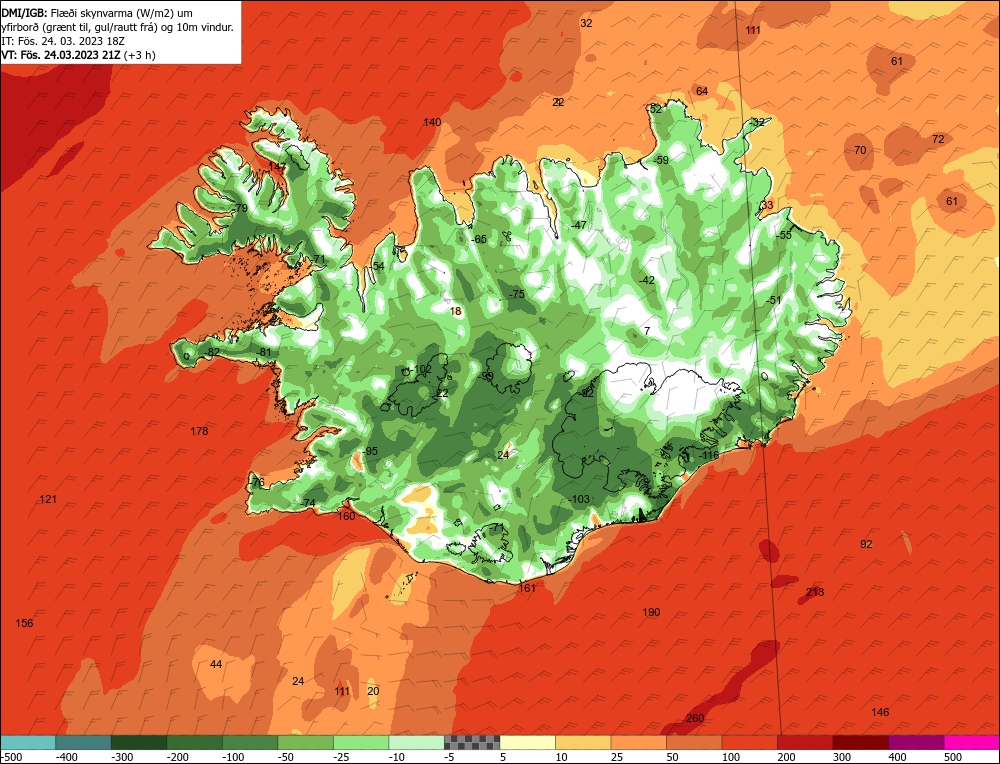Click the map value 64 off the northeast coast
1000x764 pixels.
[702, 91]
